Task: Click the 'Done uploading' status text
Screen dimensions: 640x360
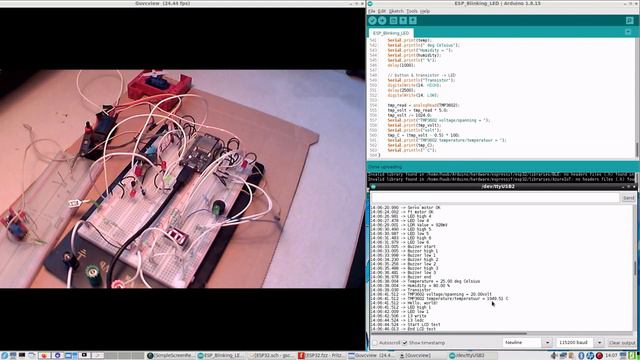Action: [x=385, y=167]
